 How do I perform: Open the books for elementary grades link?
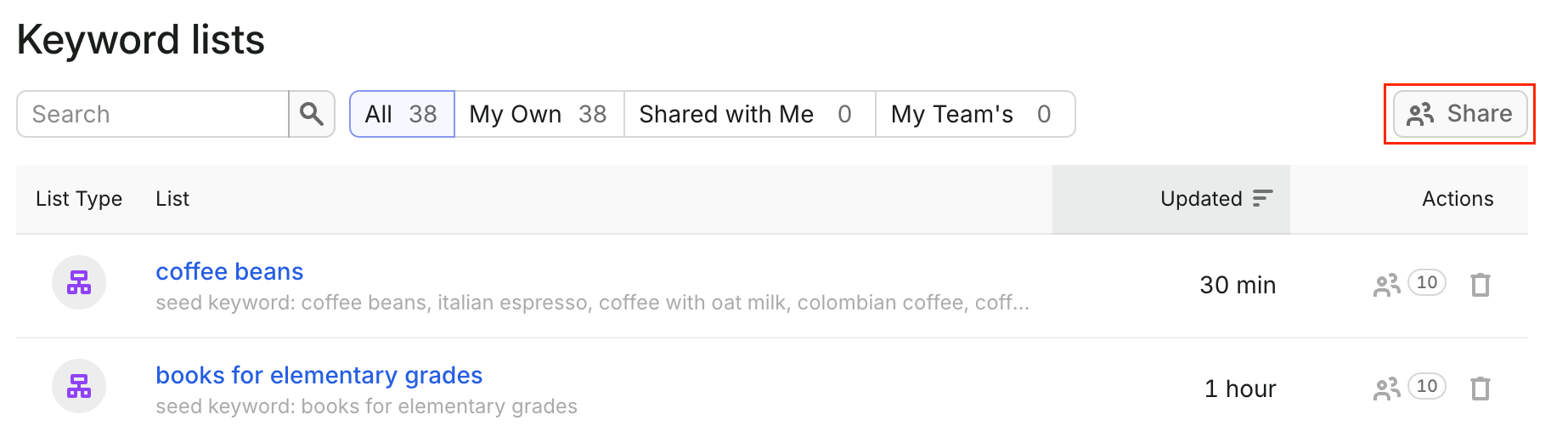tap(319, 375)
